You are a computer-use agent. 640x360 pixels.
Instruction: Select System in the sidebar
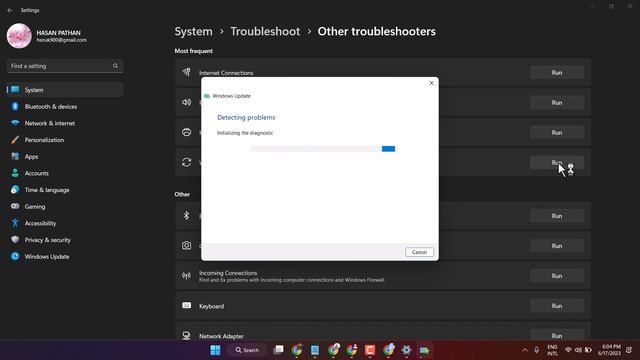coord(65,90)
